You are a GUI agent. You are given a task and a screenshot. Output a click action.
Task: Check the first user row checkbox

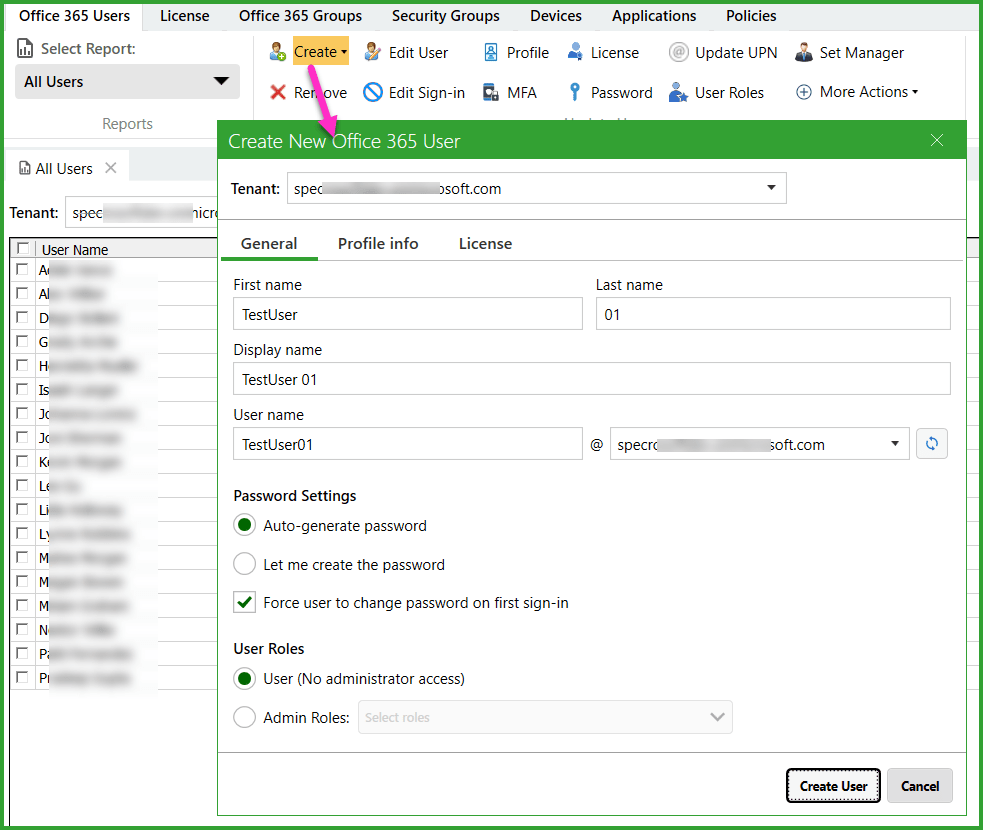point(23,270)
